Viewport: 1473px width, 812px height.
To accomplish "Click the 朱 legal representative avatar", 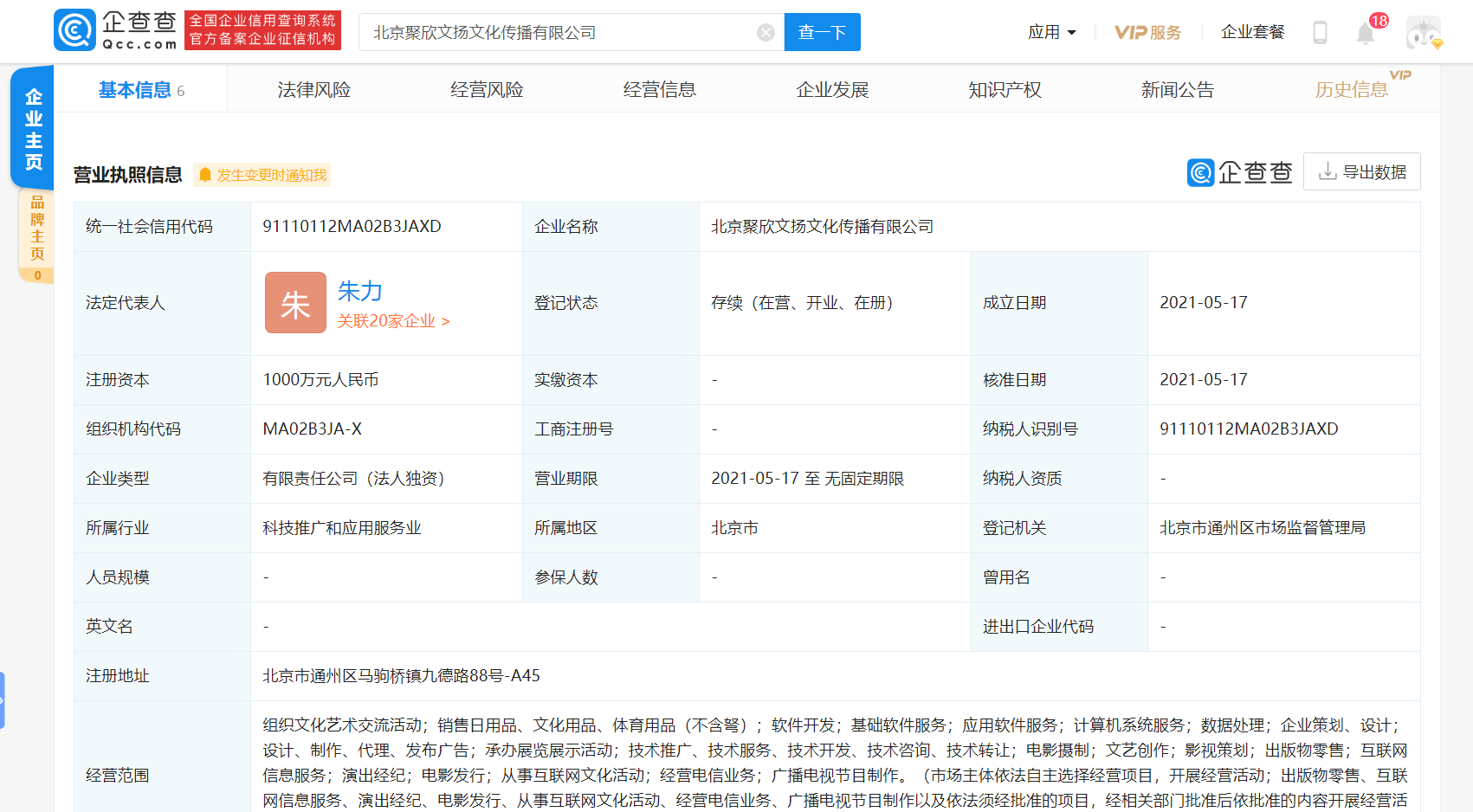I will [x=295, y=303].
